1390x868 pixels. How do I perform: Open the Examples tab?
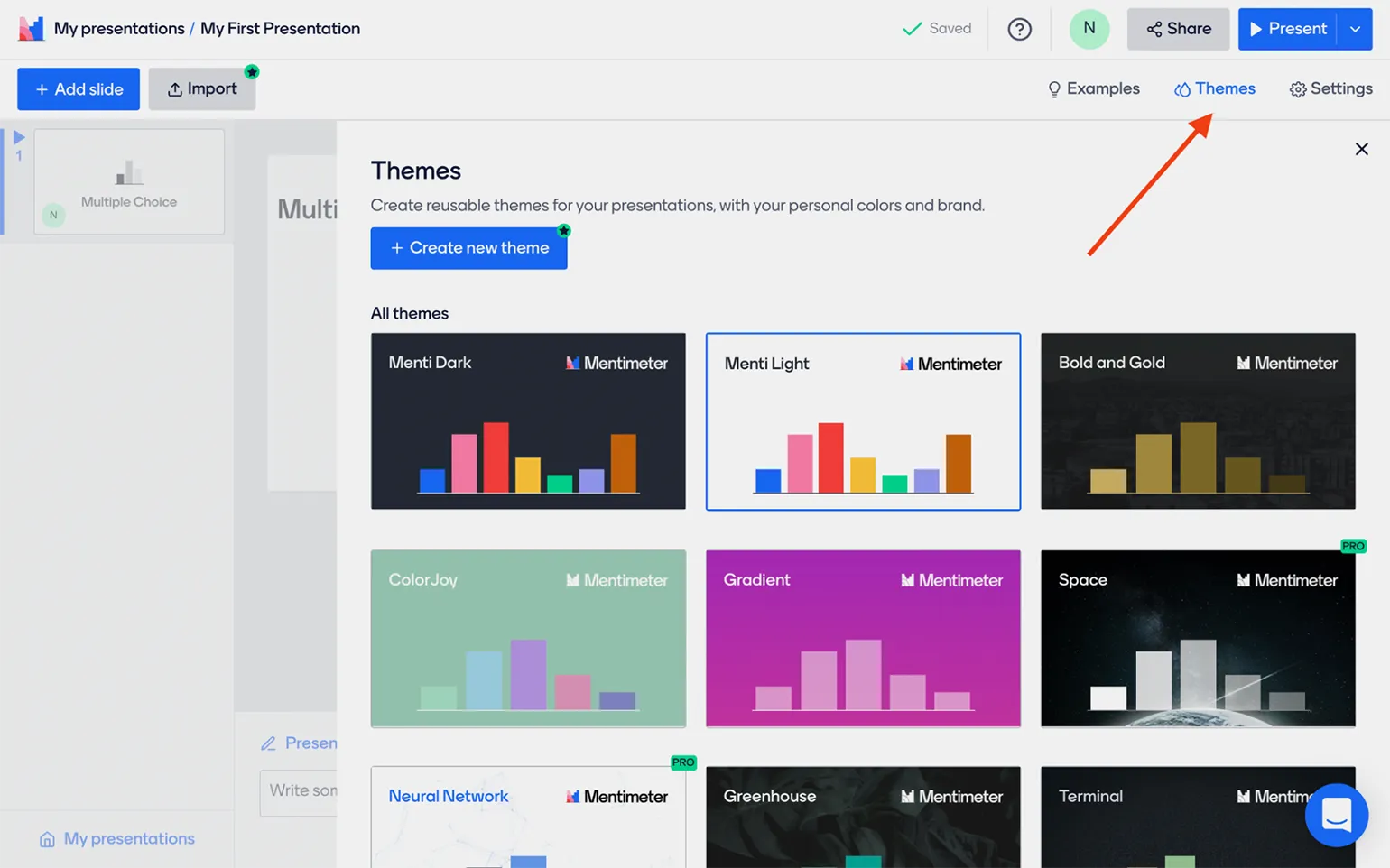[1093, 88]
